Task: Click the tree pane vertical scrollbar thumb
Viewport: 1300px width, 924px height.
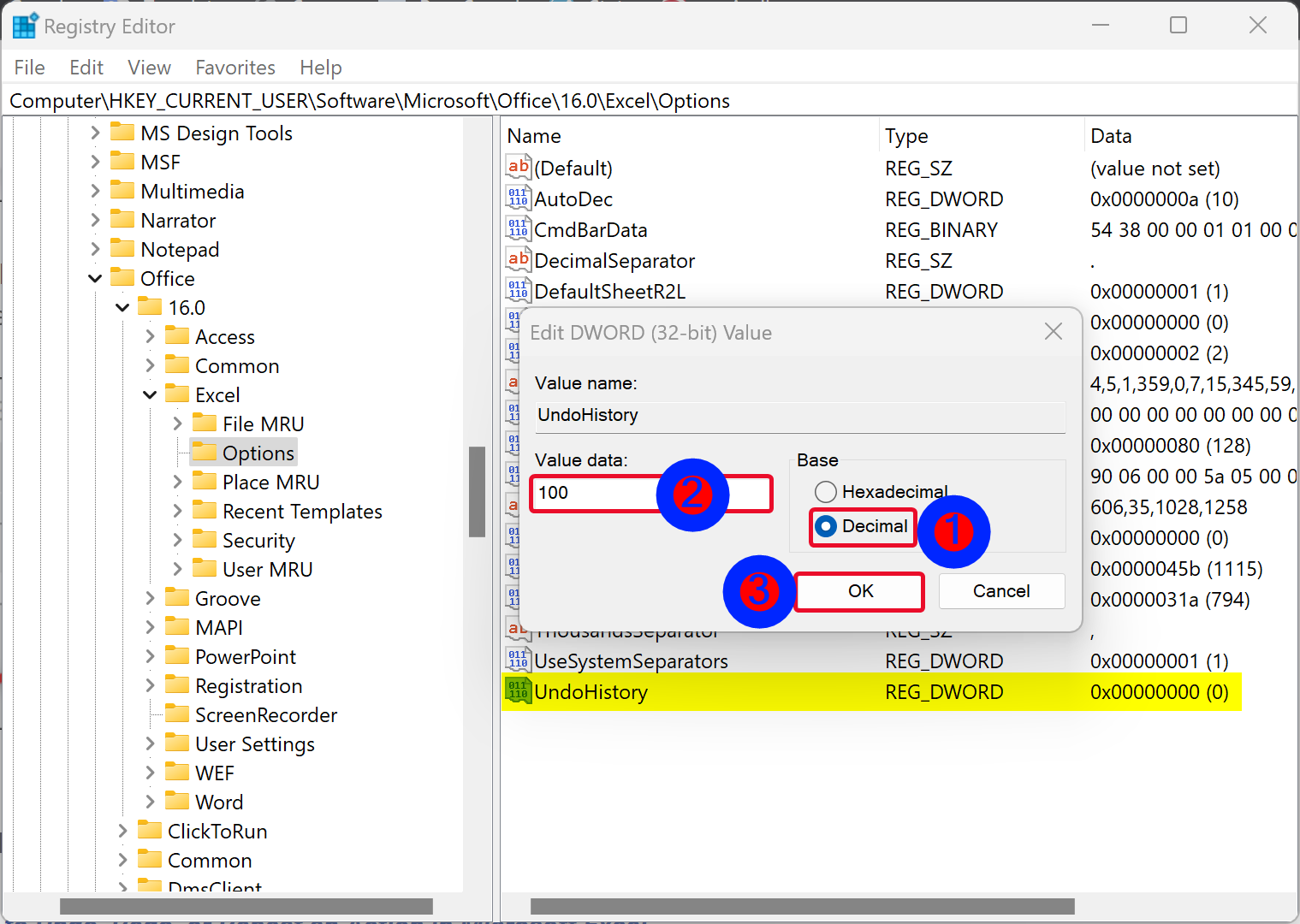Action: pyautogui.click(x=478, y=492)
